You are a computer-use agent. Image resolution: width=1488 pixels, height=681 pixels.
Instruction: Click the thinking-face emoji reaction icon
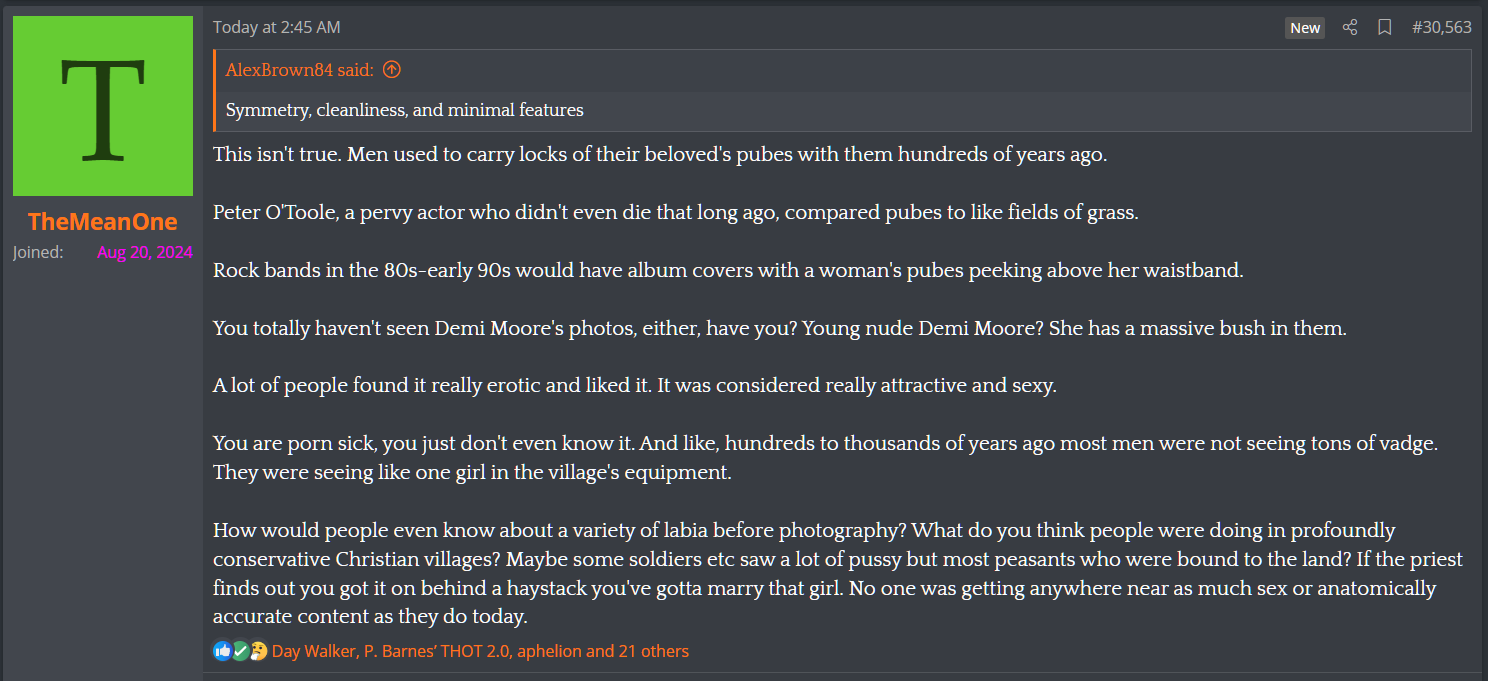click(x=259, y=651)
